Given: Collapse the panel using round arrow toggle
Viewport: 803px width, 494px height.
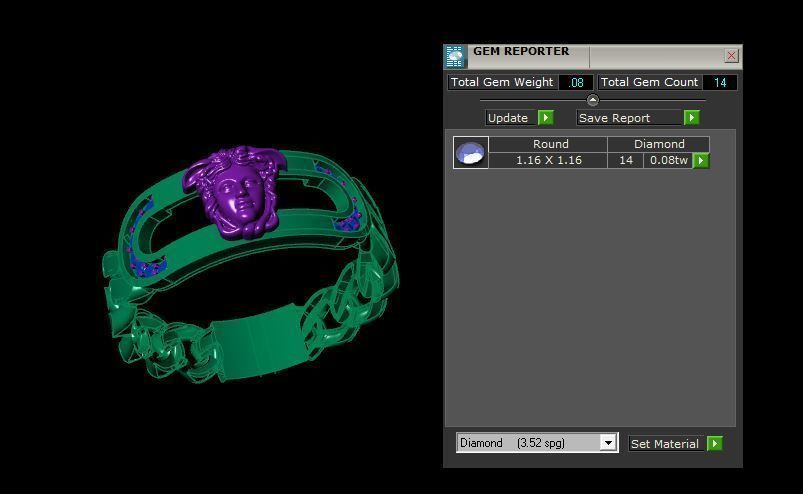Looking at the screenshot, I should [x=593, y=100].
